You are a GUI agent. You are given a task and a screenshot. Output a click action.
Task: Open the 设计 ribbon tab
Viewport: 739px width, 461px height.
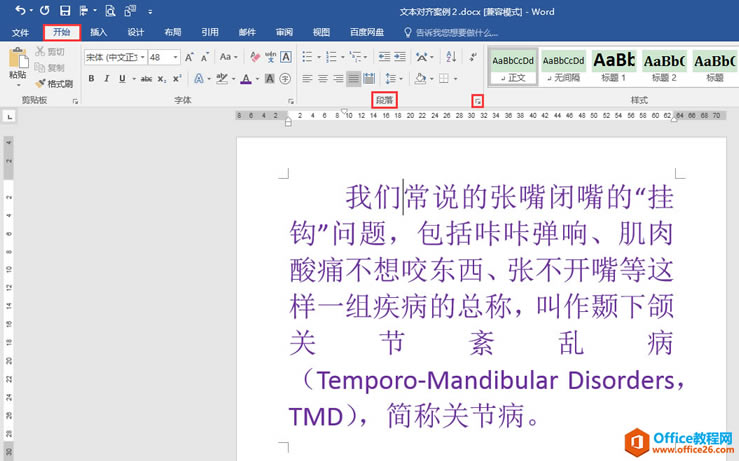point(135,32)
